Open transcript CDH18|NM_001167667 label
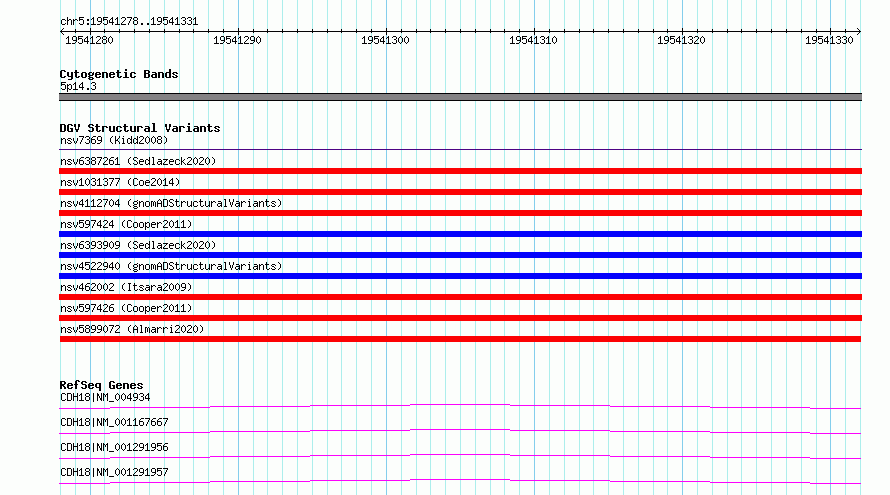 pyautogui.click(x=114, y=422)
